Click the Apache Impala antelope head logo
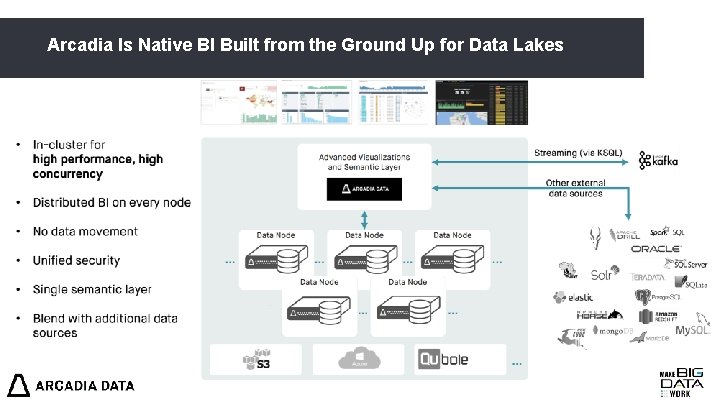Image resolution: width=720 pixels, height=405 pixels. (x=595, y=238)
